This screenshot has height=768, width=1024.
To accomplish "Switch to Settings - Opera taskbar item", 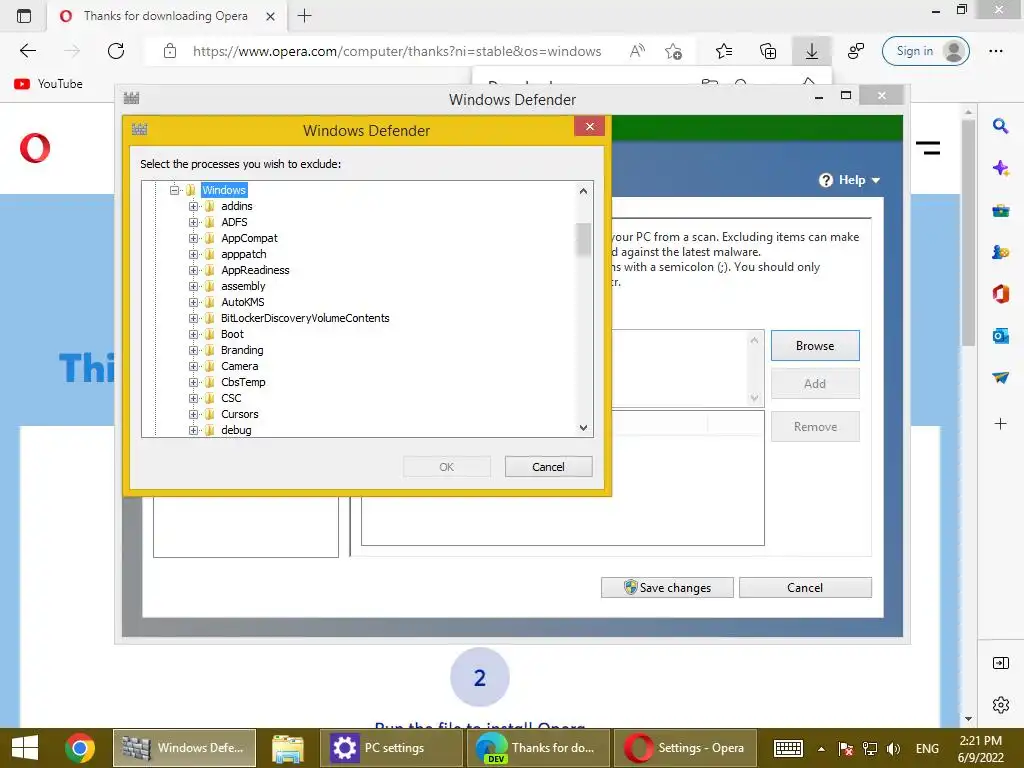I will point(686,748).
